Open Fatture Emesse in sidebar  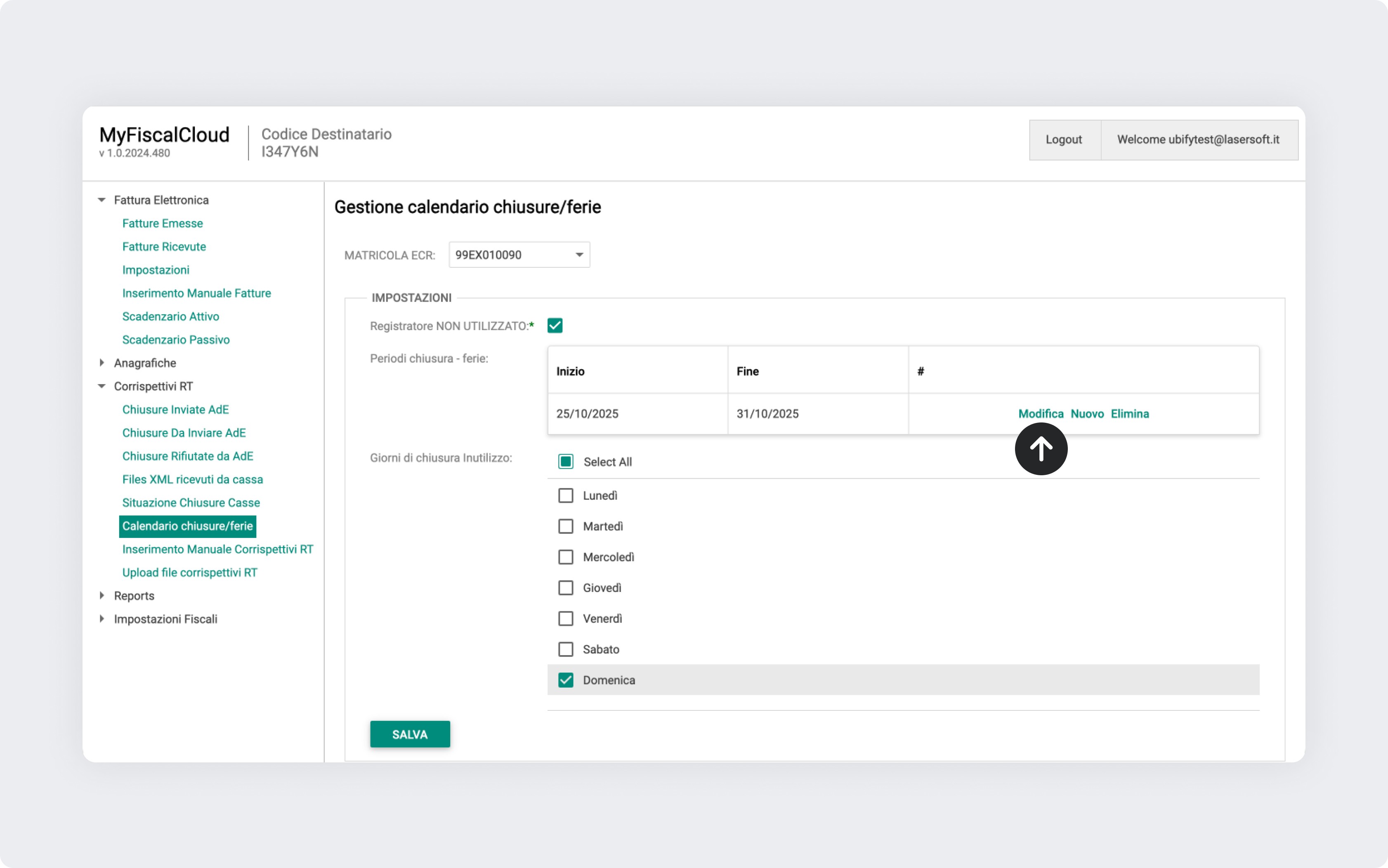(163, 223)
